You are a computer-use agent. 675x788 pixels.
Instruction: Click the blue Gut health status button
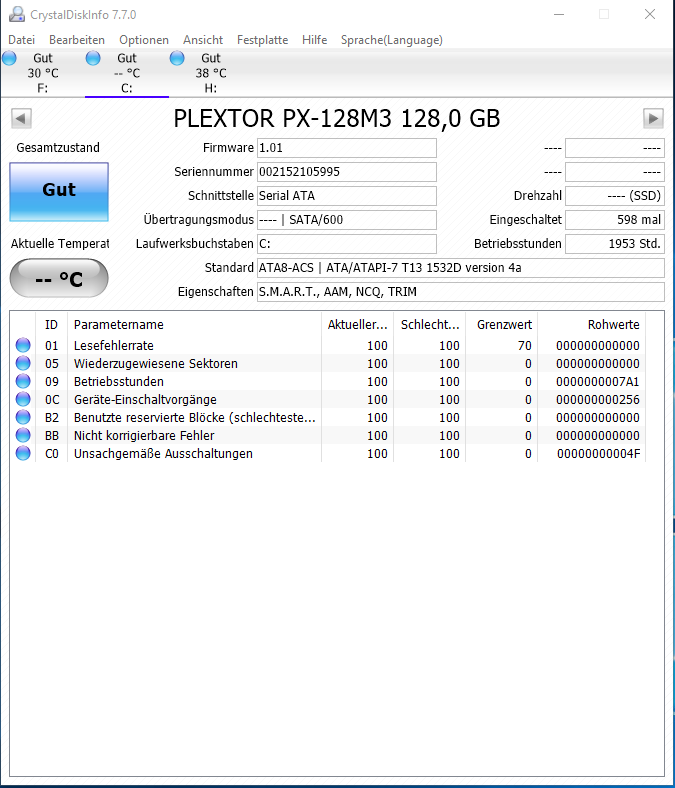point(59,191)
